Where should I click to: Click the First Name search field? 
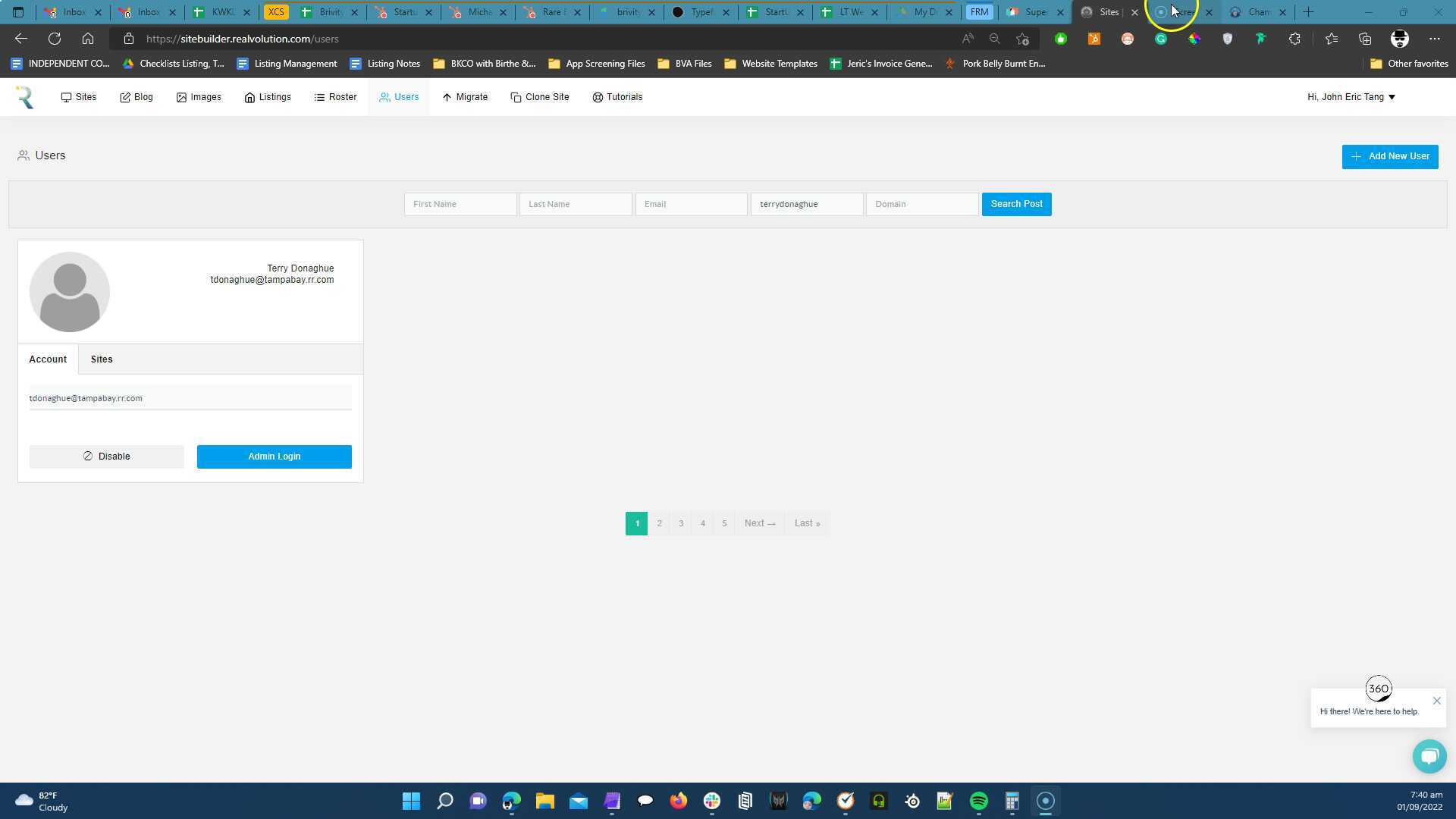point(460,204)
